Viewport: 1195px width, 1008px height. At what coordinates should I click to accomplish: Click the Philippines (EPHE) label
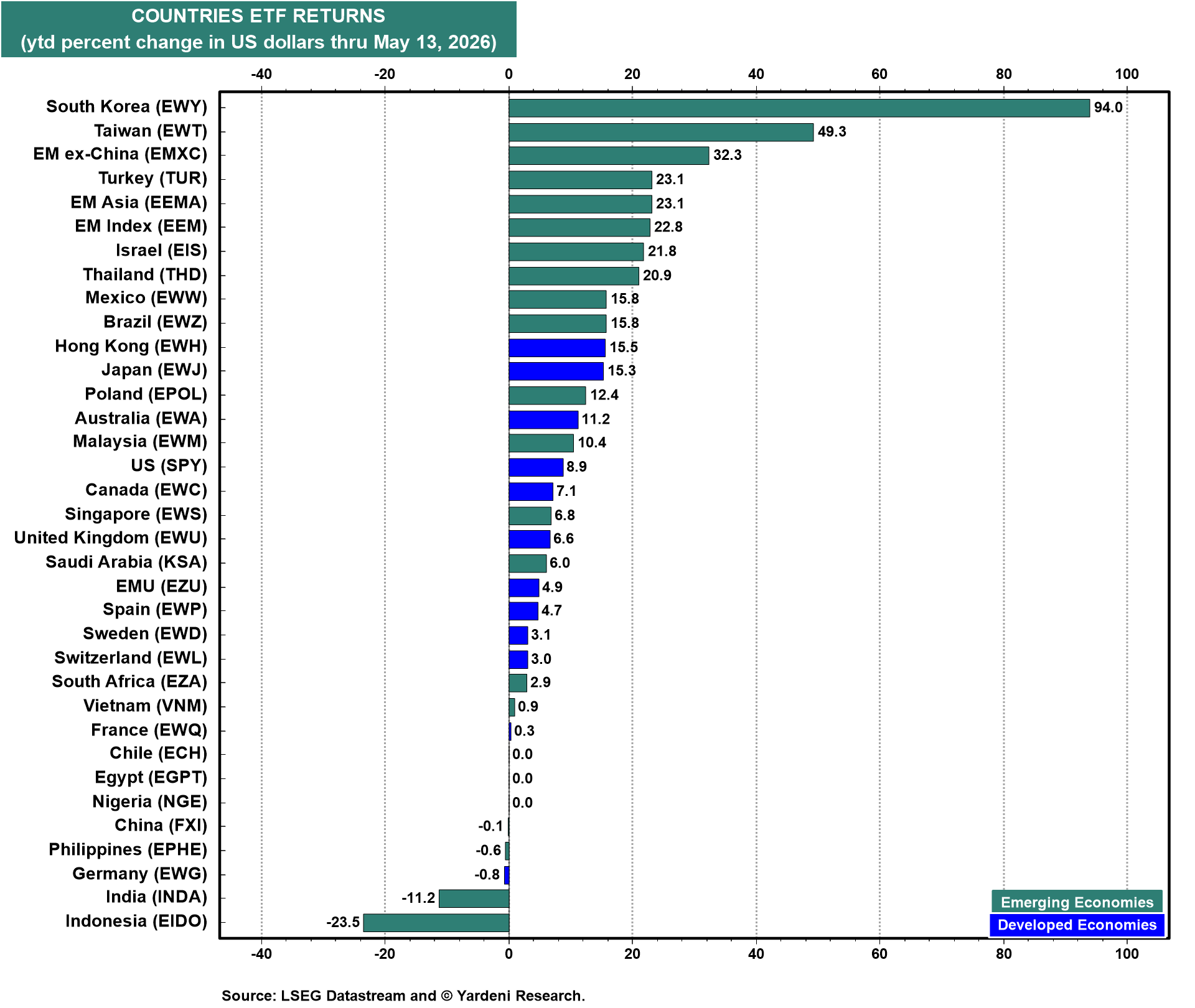pyautogui.click(x=128, y=850)
